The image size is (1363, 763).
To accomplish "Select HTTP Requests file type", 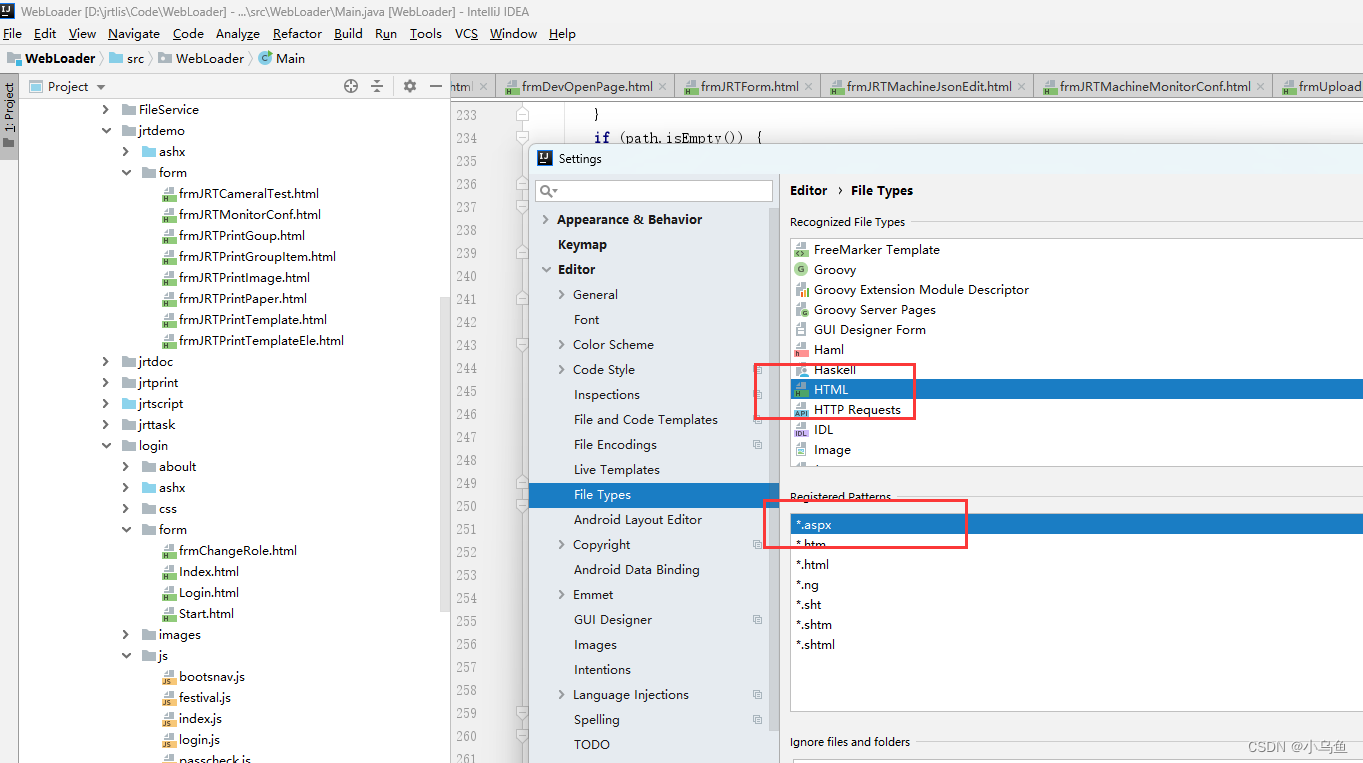I will 857,410.
